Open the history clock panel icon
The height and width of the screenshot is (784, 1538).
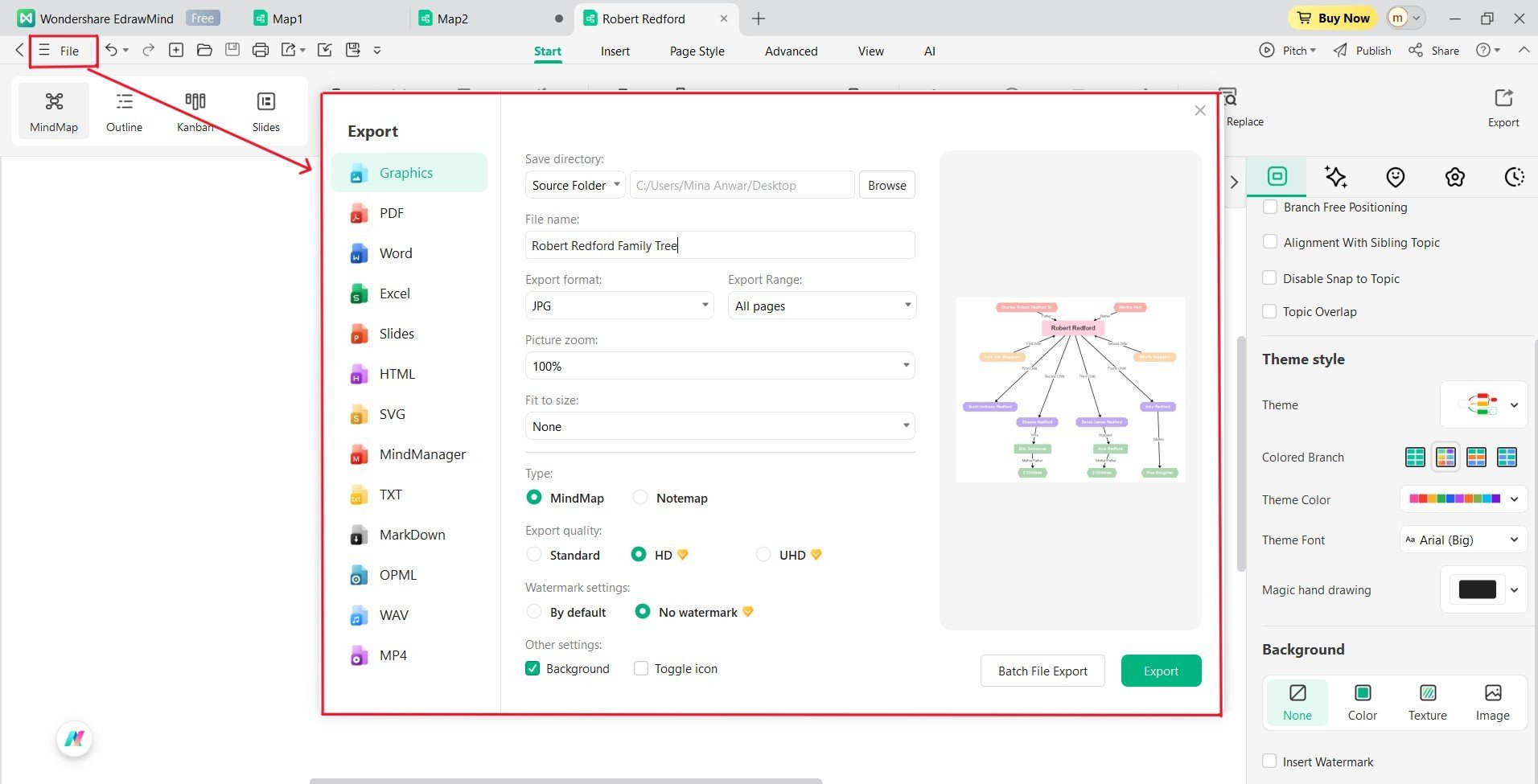tap(1515, 177)
